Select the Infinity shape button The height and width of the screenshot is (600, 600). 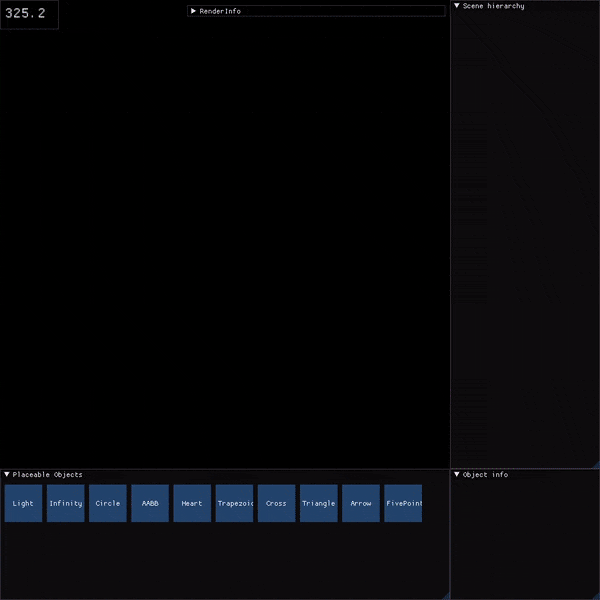tap(65, 503)
